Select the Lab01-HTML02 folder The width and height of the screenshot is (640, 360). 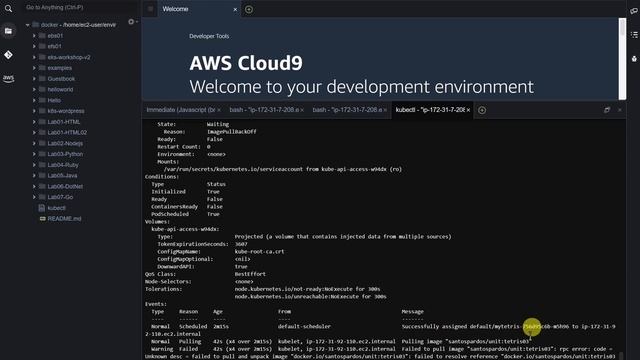click(x=67, y=133)
